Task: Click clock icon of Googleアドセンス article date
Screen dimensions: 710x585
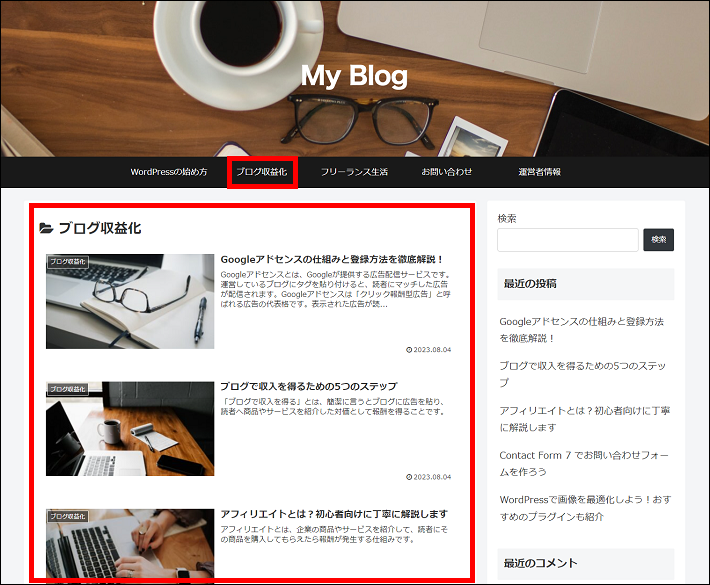Action: (x=409, y=350)
